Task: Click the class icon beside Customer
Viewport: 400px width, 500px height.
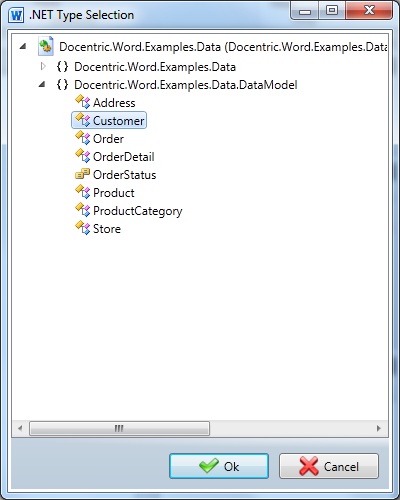Action: coord(83,120)
